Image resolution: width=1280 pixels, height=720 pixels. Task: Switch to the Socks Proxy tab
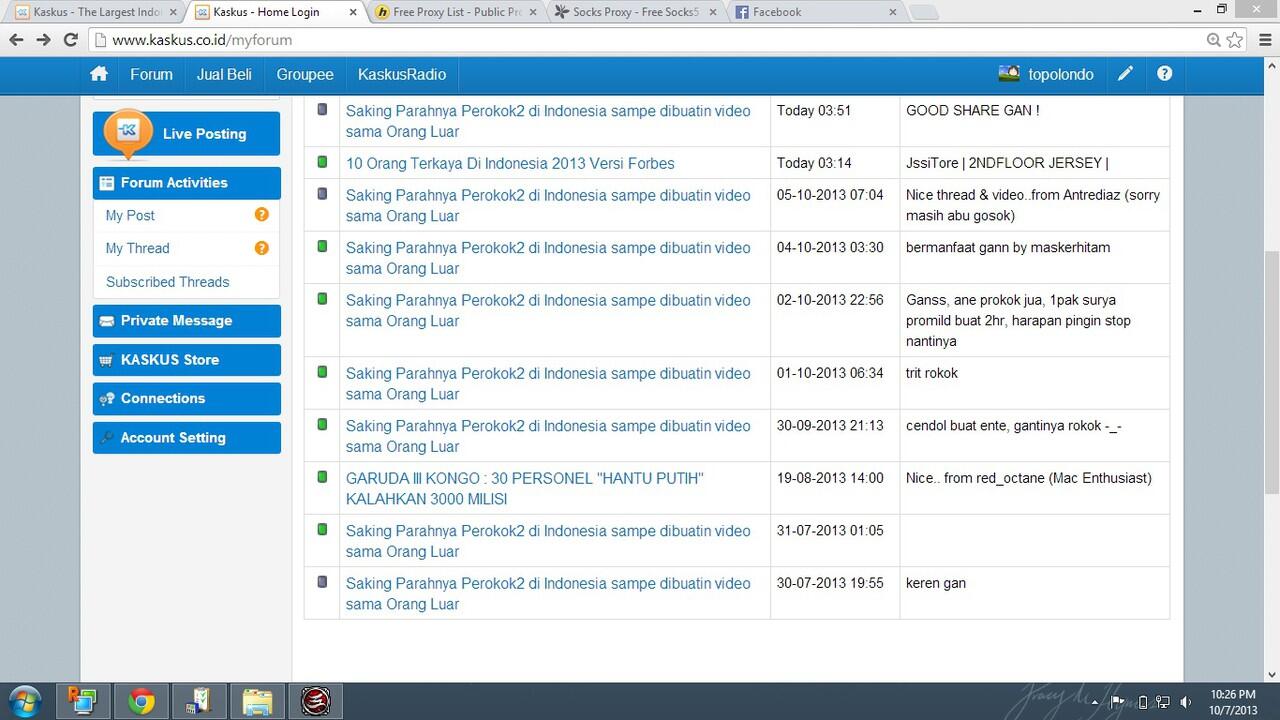(x=636, y=12)
